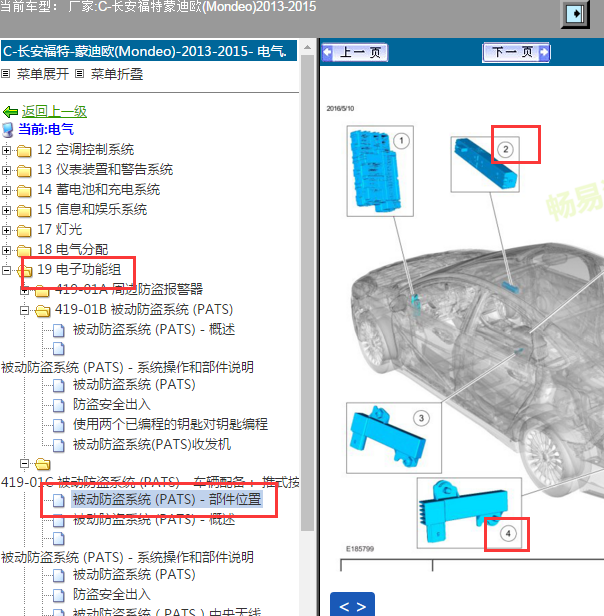Open first 被动防盗系统 (PATS) - 概述 document

coord(154,329)
